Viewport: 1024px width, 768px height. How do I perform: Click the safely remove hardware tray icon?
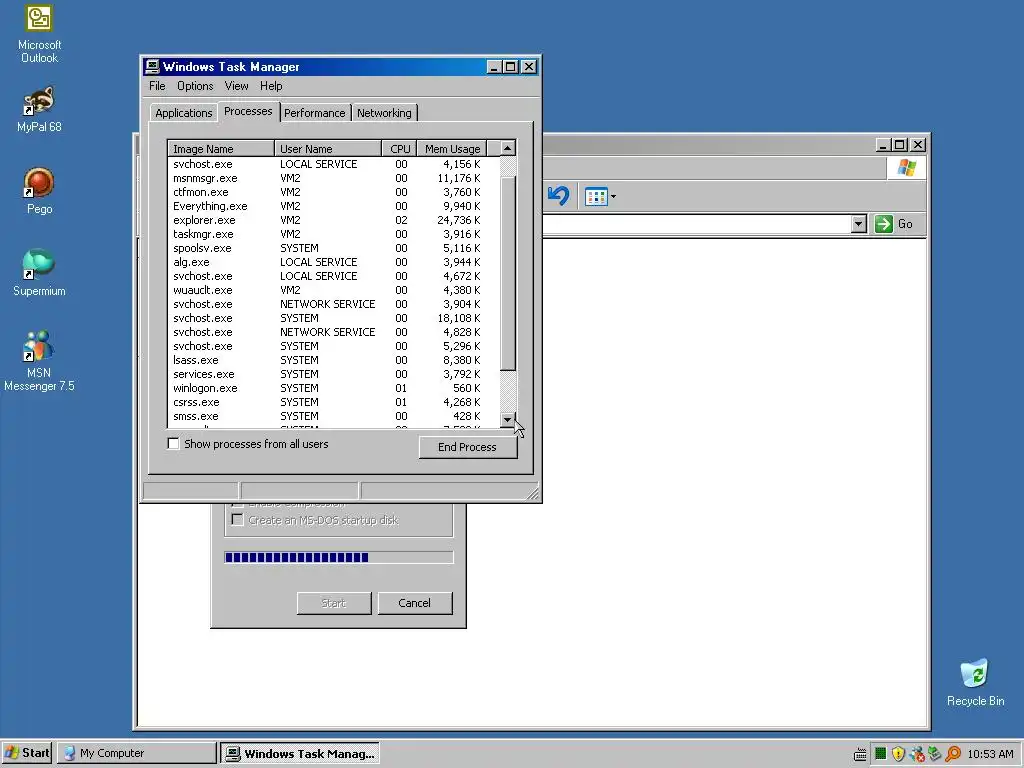coord(935,754)
